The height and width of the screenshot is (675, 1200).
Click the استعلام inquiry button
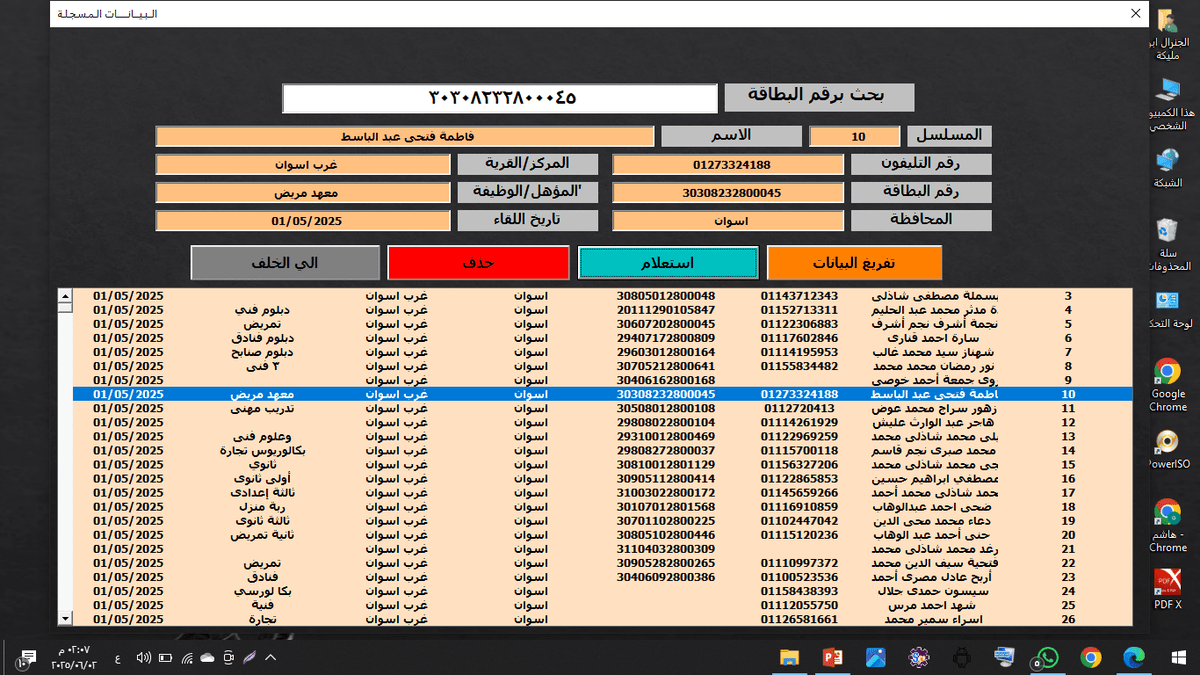[x=668, y=261]
